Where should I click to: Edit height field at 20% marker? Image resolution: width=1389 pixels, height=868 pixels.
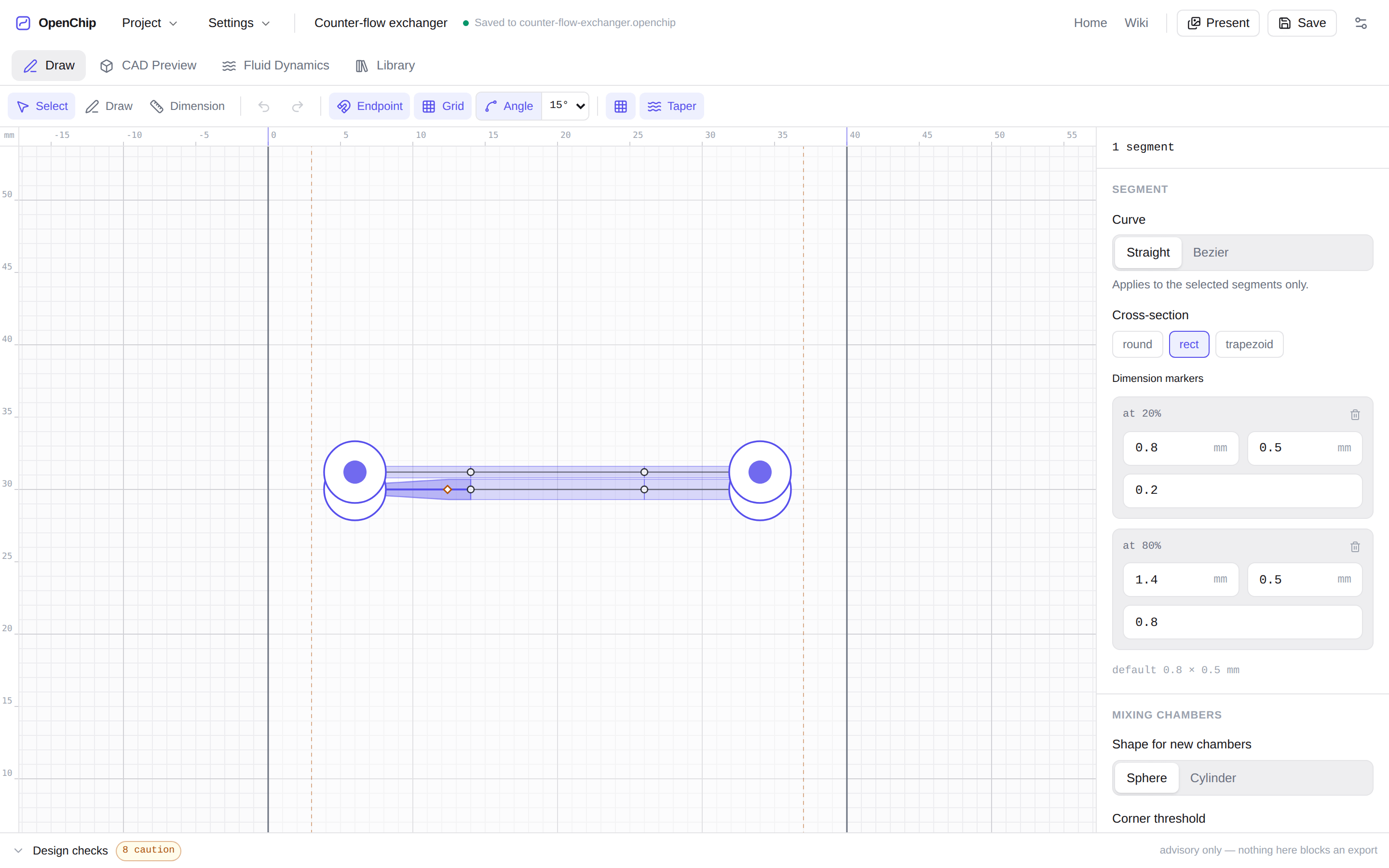pyautogui.click(x=1305, y=448)
